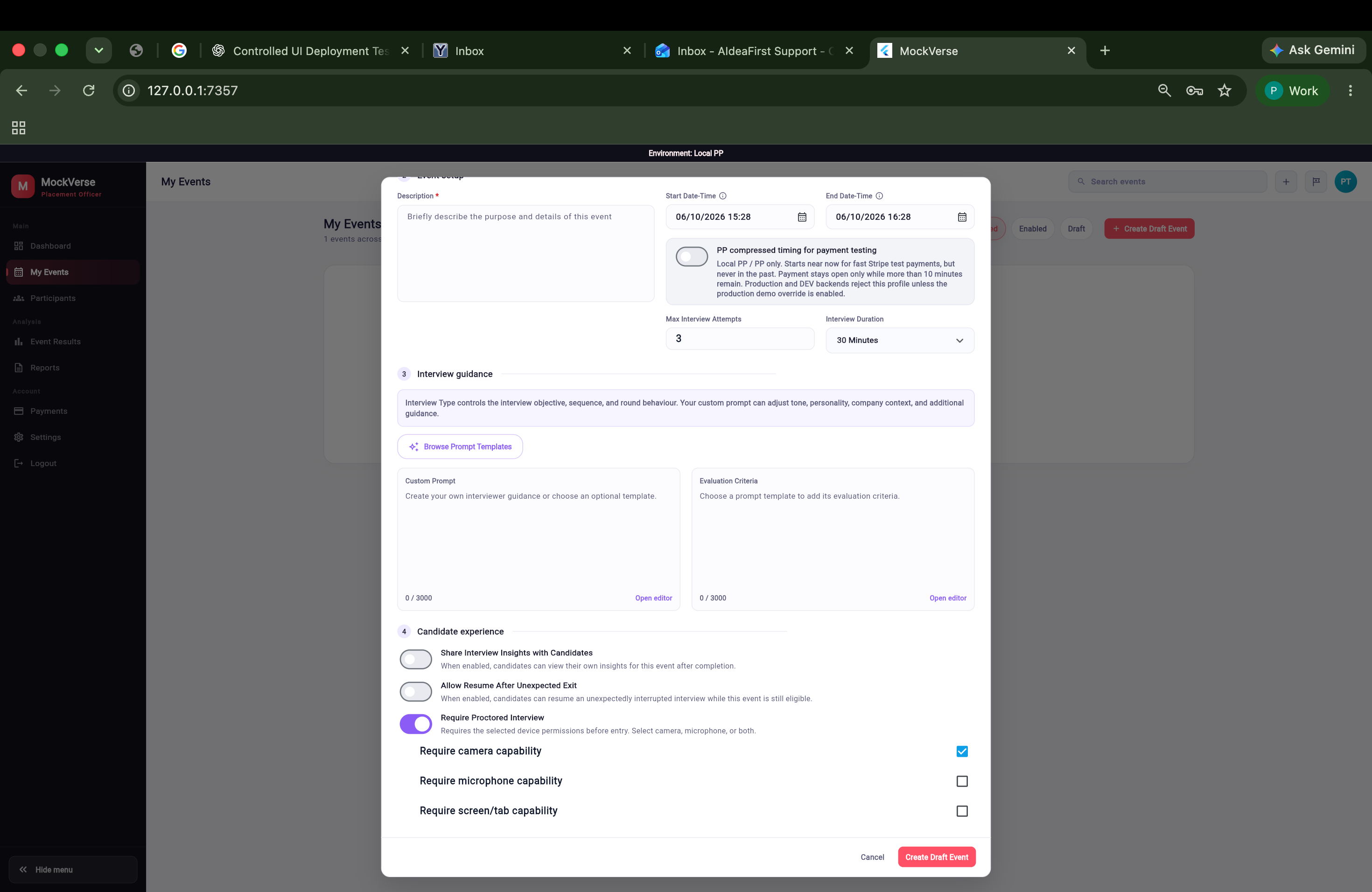This screenshot has width=1372, height=892.
Task: Switch to the Controlled UI Deployment Test tab
Action: tap(311, 51)
